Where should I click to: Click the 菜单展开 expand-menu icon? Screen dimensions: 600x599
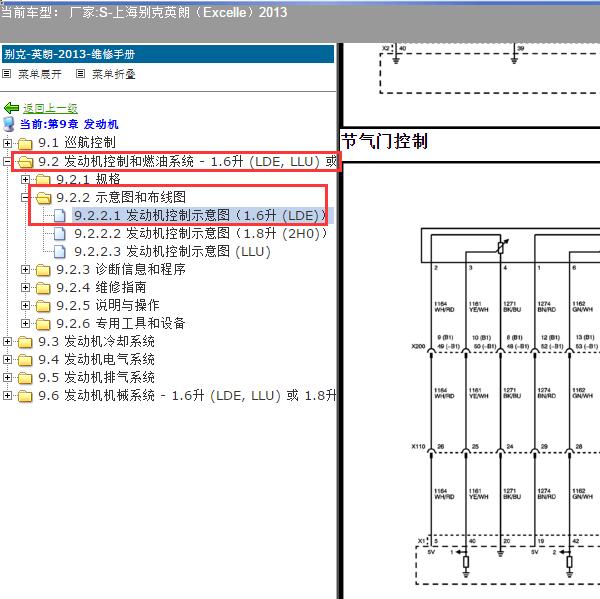[7, 73]
